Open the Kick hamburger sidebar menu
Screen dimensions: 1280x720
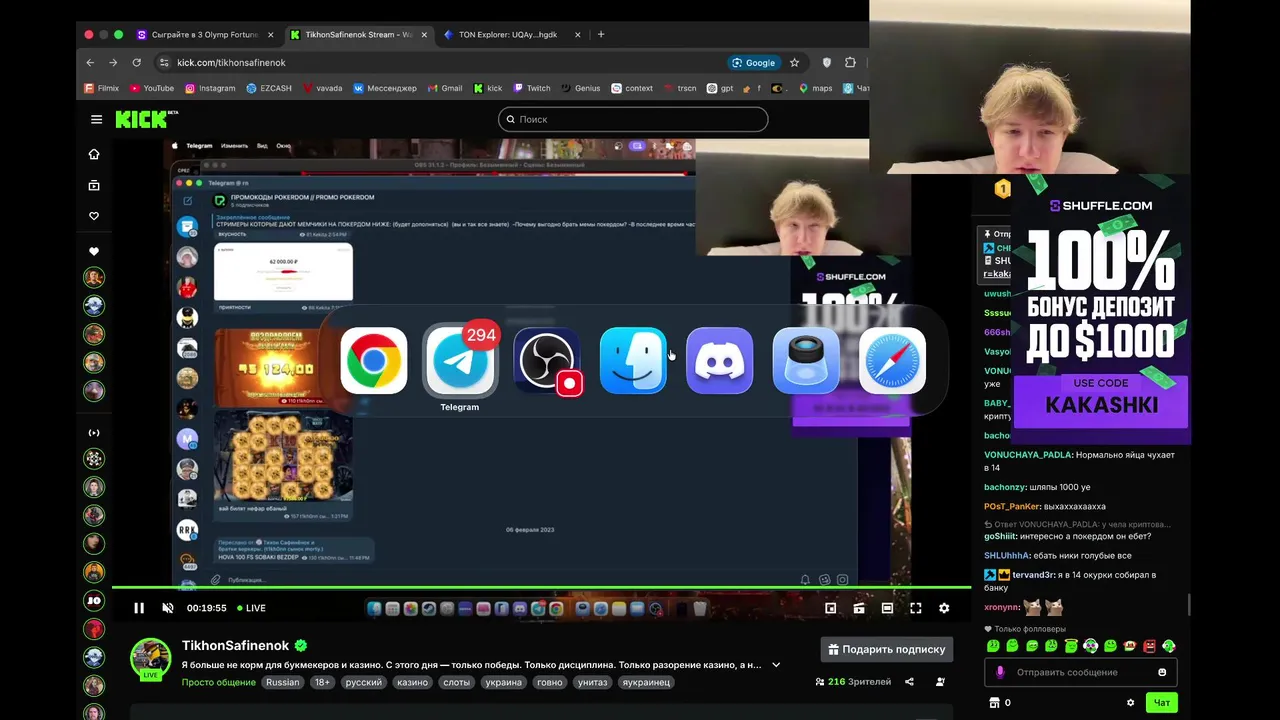point(96,119)
